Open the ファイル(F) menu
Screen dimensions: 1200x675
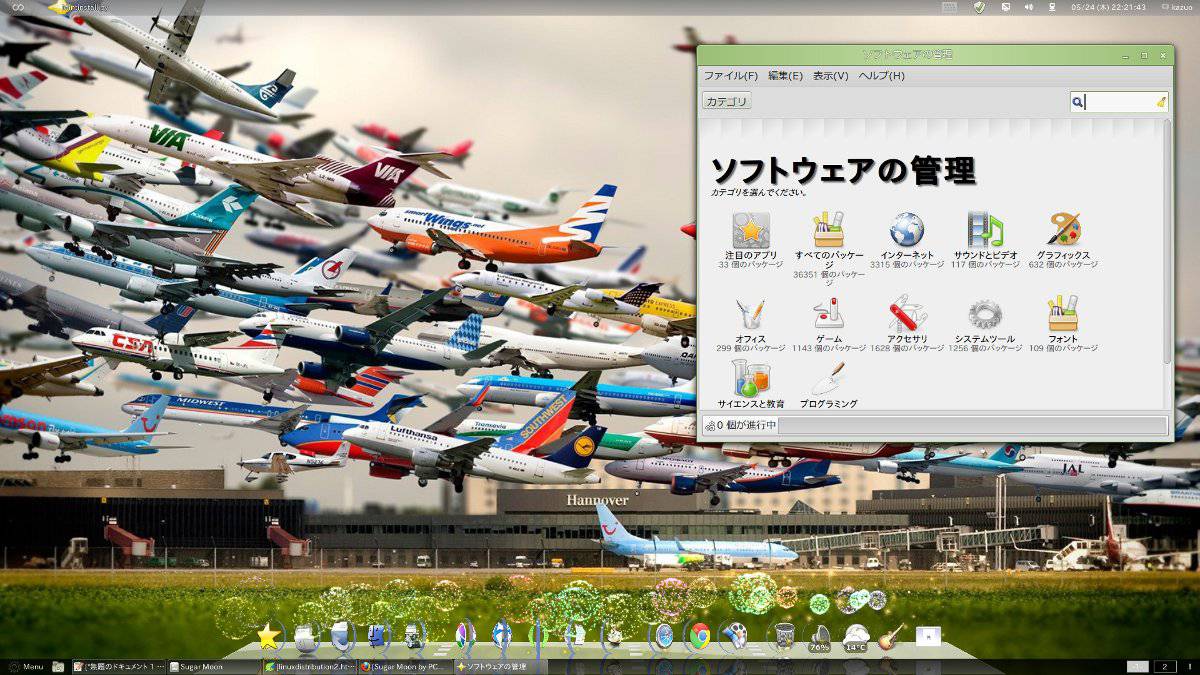tap(731, 76)
